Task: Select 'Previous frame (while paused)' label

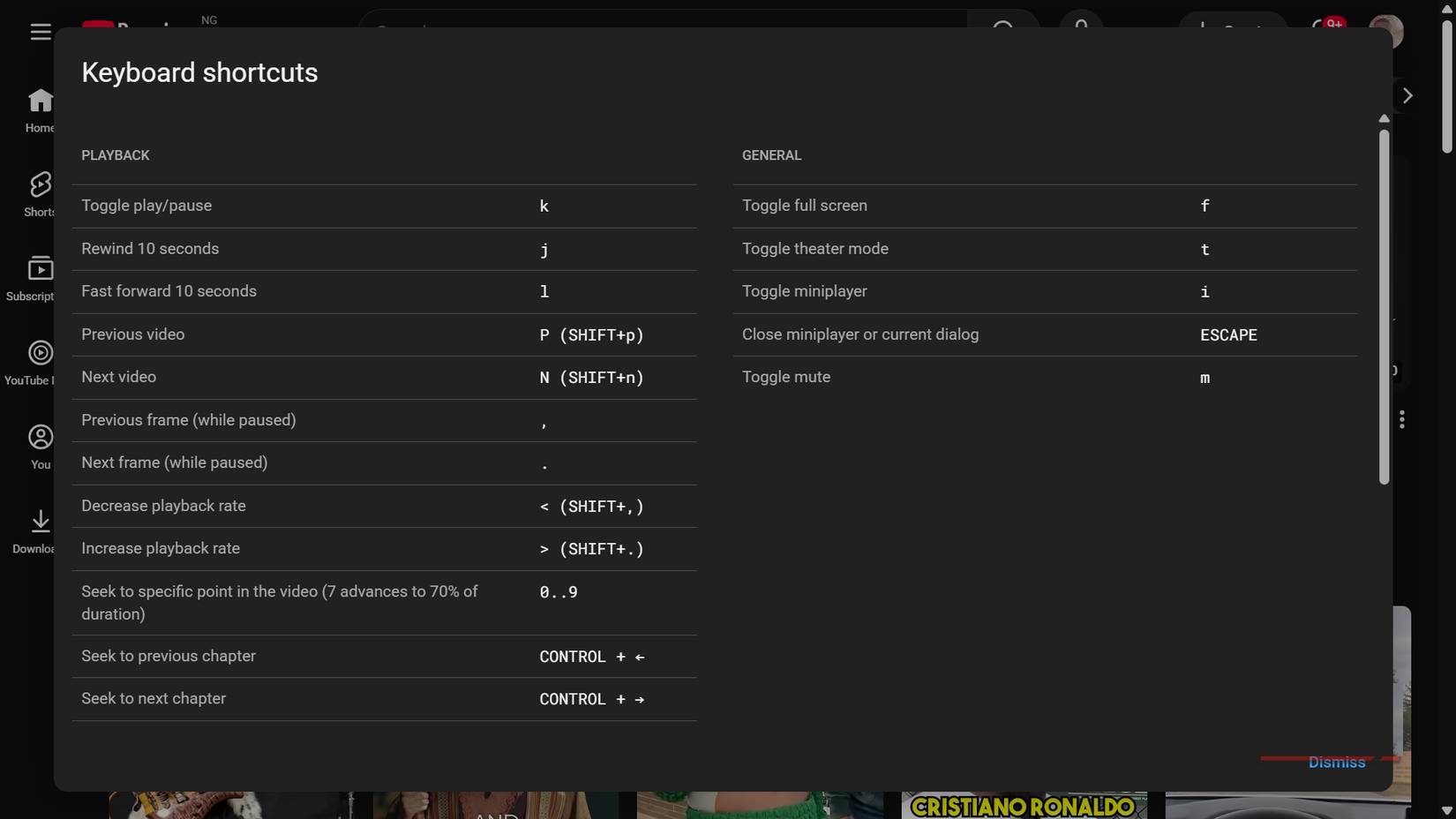Action: click(x=189, y=420)
